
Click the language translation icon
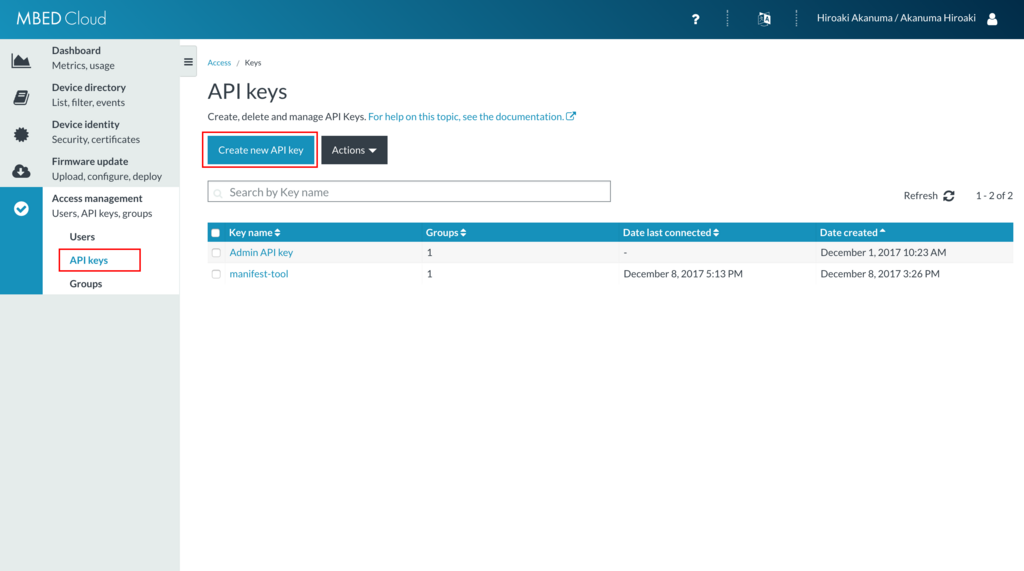764,19
